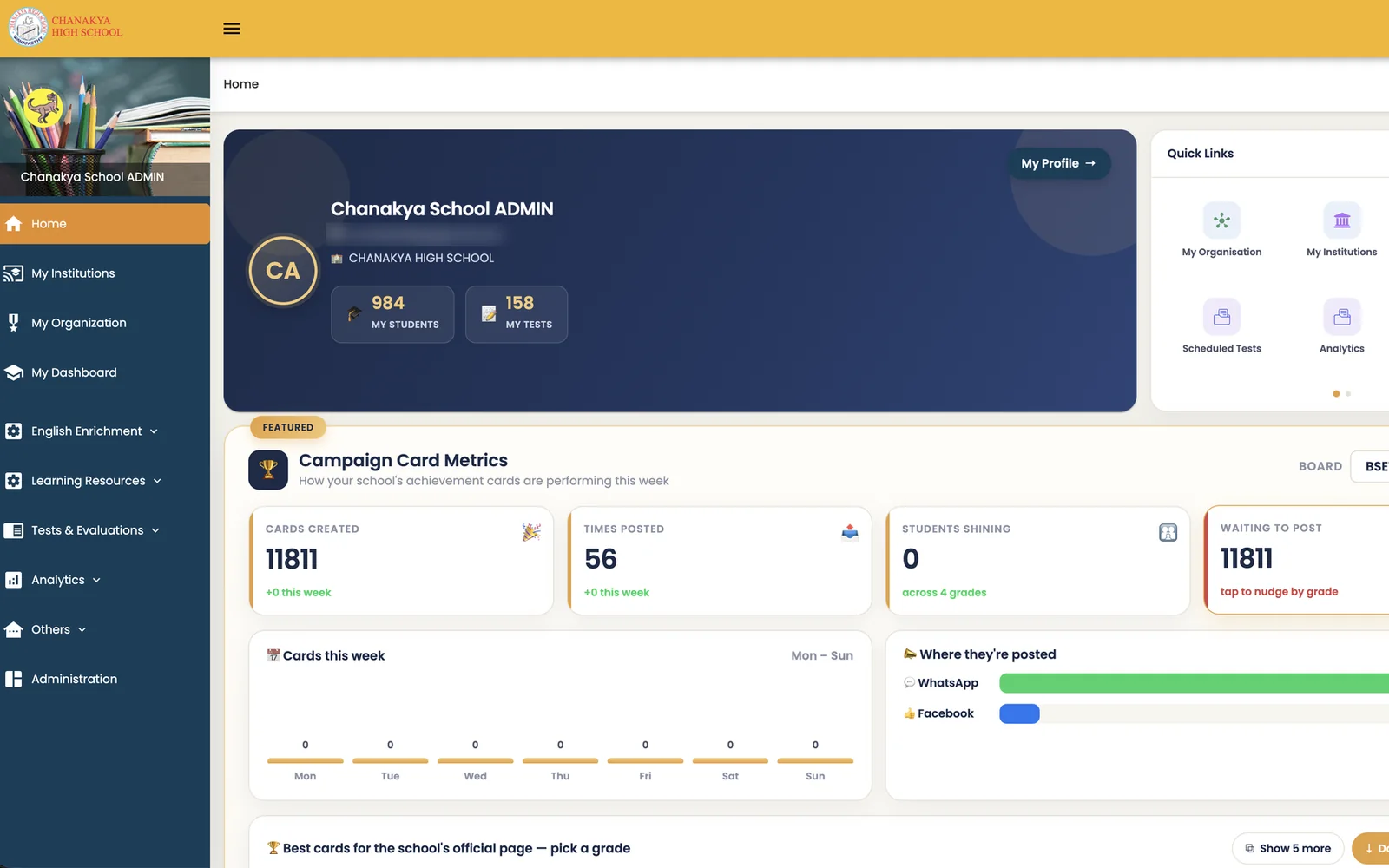The height and width of the screenshot is (868, 1389).
Task: Expand the Learning Resources chevron
Action: [157, 481]
